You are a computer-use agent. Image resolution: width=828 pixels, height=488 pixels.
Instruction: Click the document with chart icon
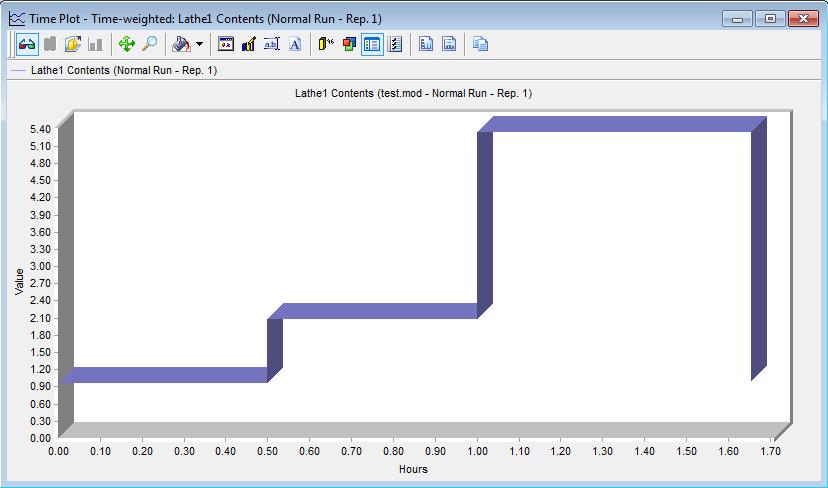click(x=426, y=44)
